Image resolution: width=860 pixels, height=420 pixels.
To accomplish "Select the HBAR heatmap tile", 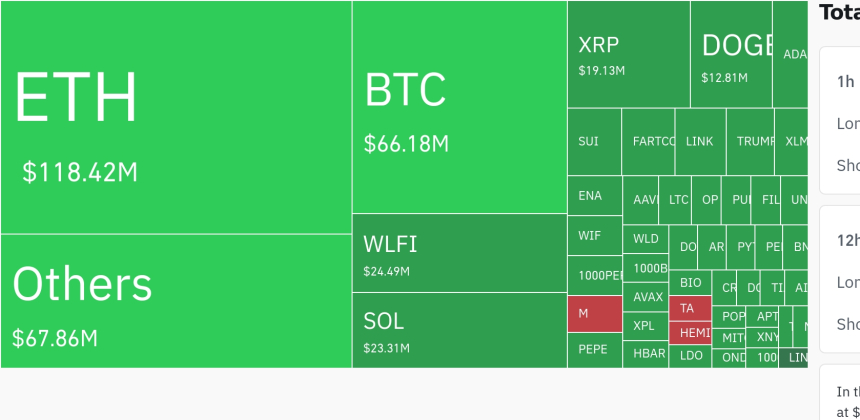I will click(648, 354).
